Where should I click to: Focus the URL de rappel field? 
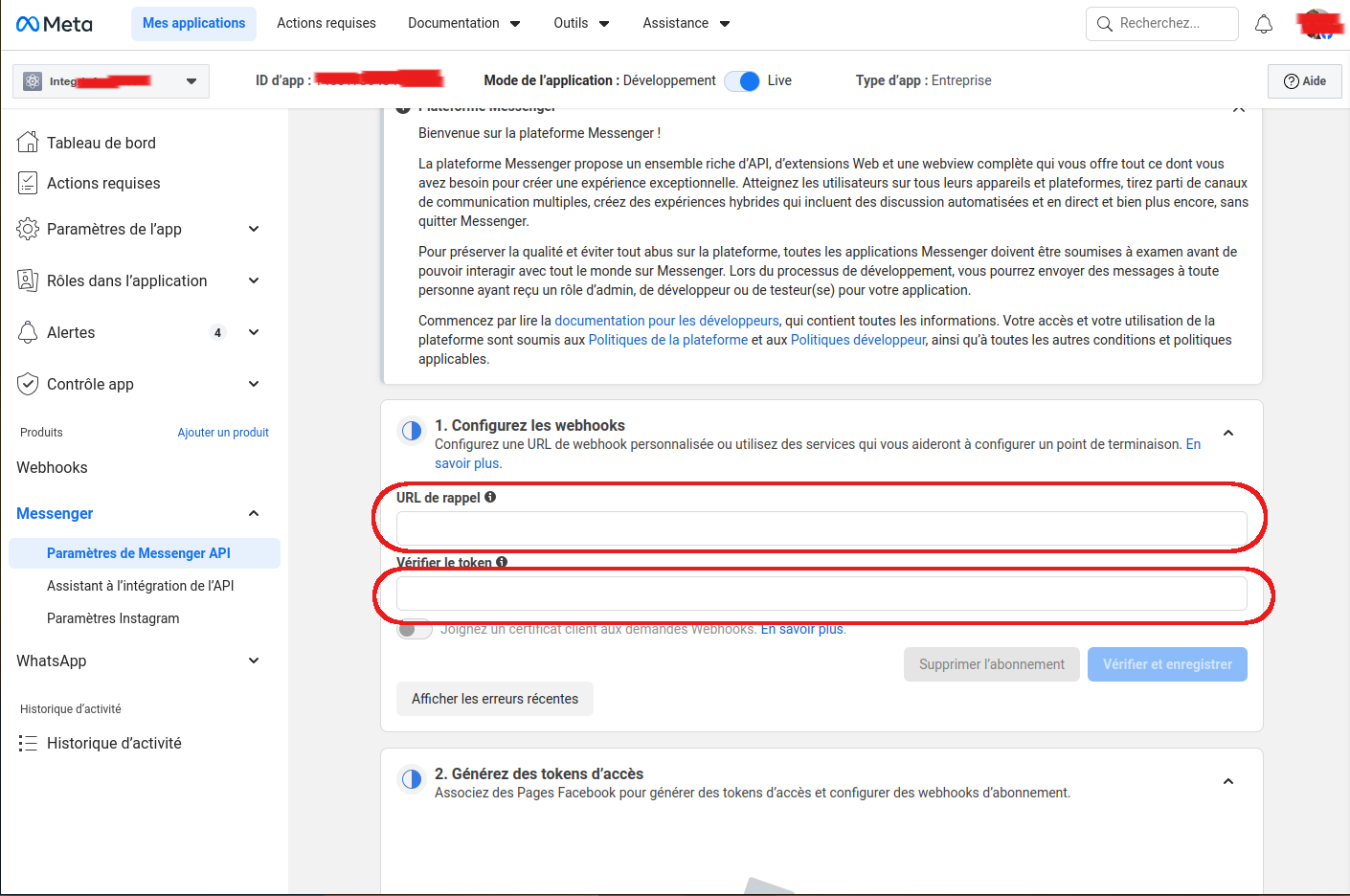coord(821,528)
